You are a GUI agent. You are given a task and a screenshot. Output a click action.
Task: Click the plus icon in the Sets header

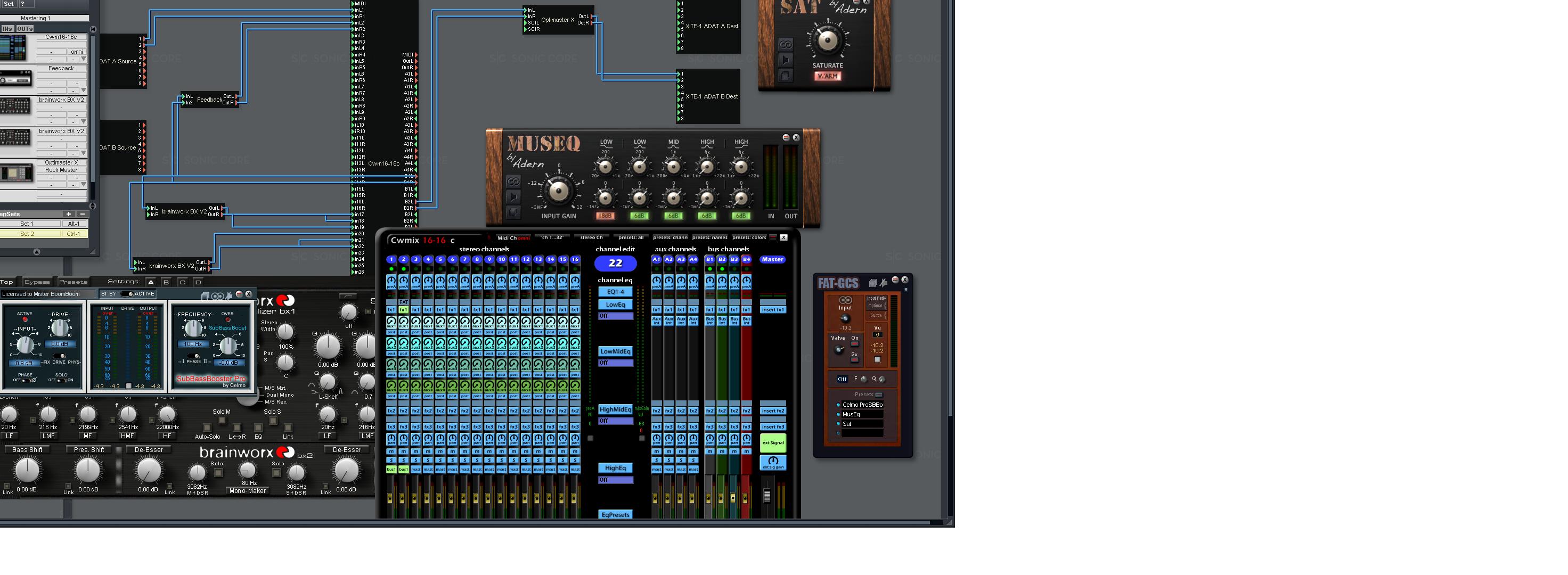pyautogui.click(x=69, y=214)
